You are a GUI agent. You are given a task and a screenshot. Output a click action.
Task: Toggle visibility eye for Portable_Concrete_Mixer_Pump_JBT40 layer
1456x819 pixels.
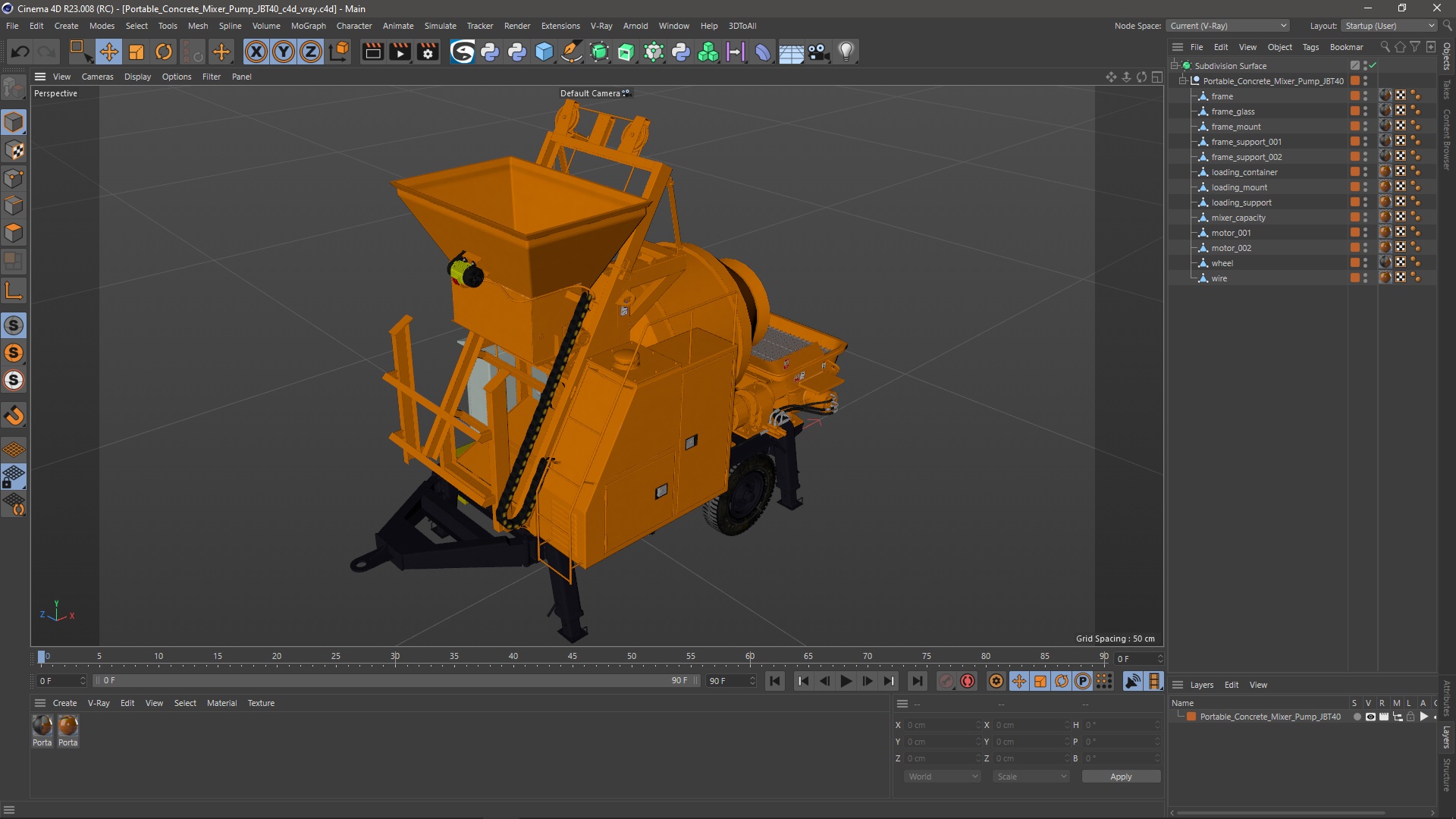[x=1370, y=717]
